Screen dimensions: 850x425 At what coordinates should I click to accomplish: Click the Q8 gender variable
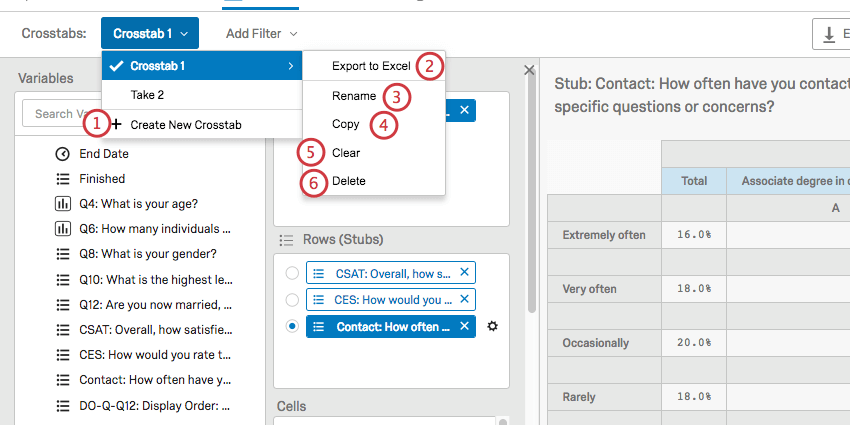point(148,254)
